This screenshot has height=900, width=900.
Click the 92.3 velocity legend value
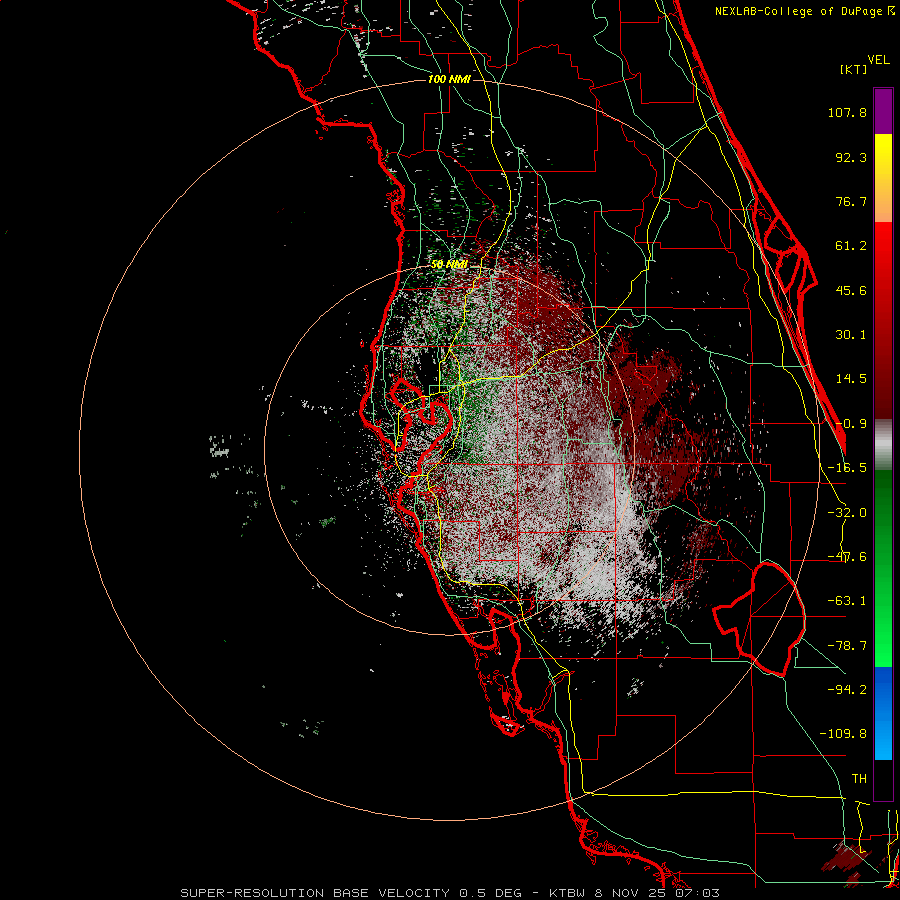[x=851, y=157]
